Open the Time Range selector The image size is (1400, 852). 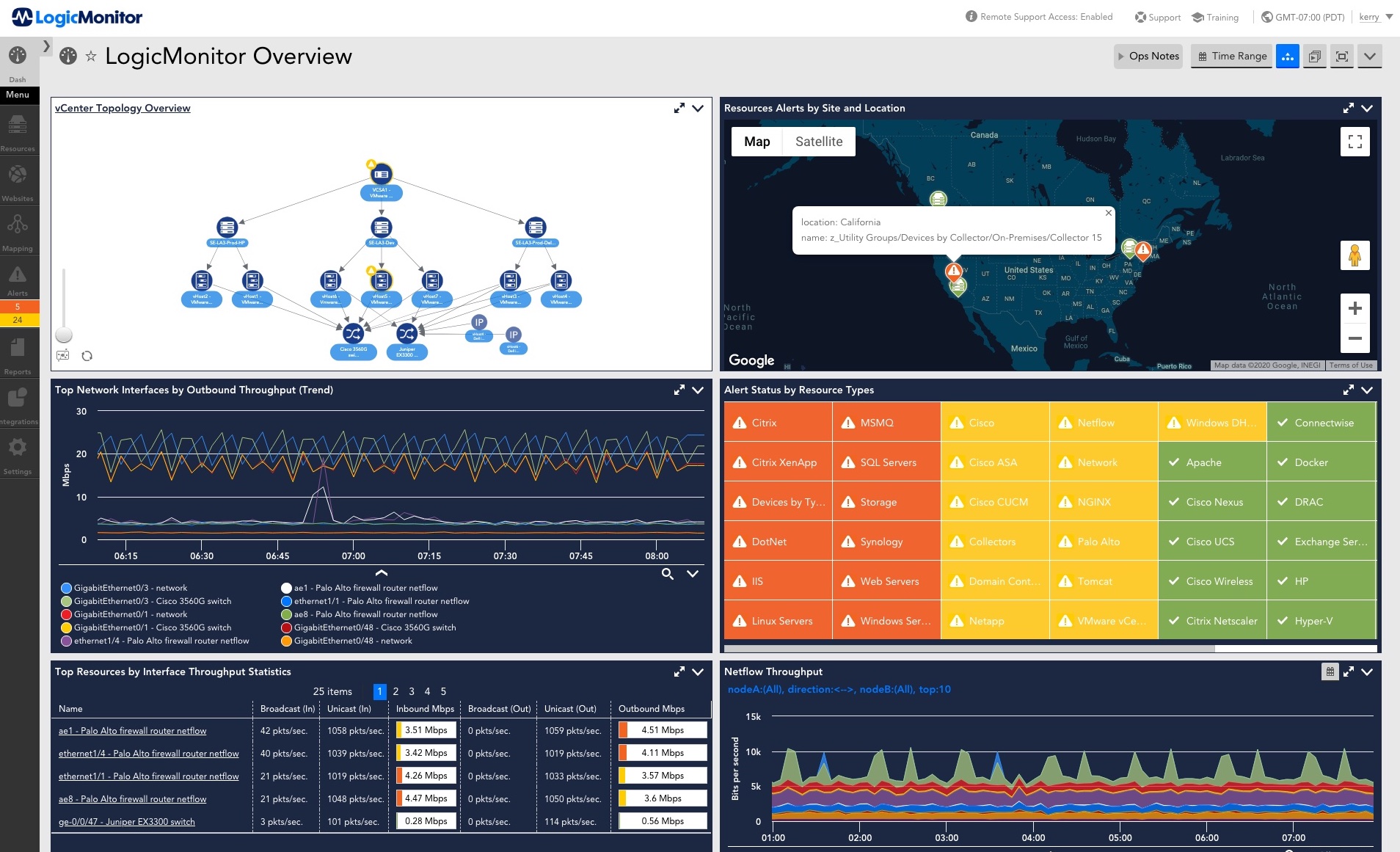click(1231, 56)
